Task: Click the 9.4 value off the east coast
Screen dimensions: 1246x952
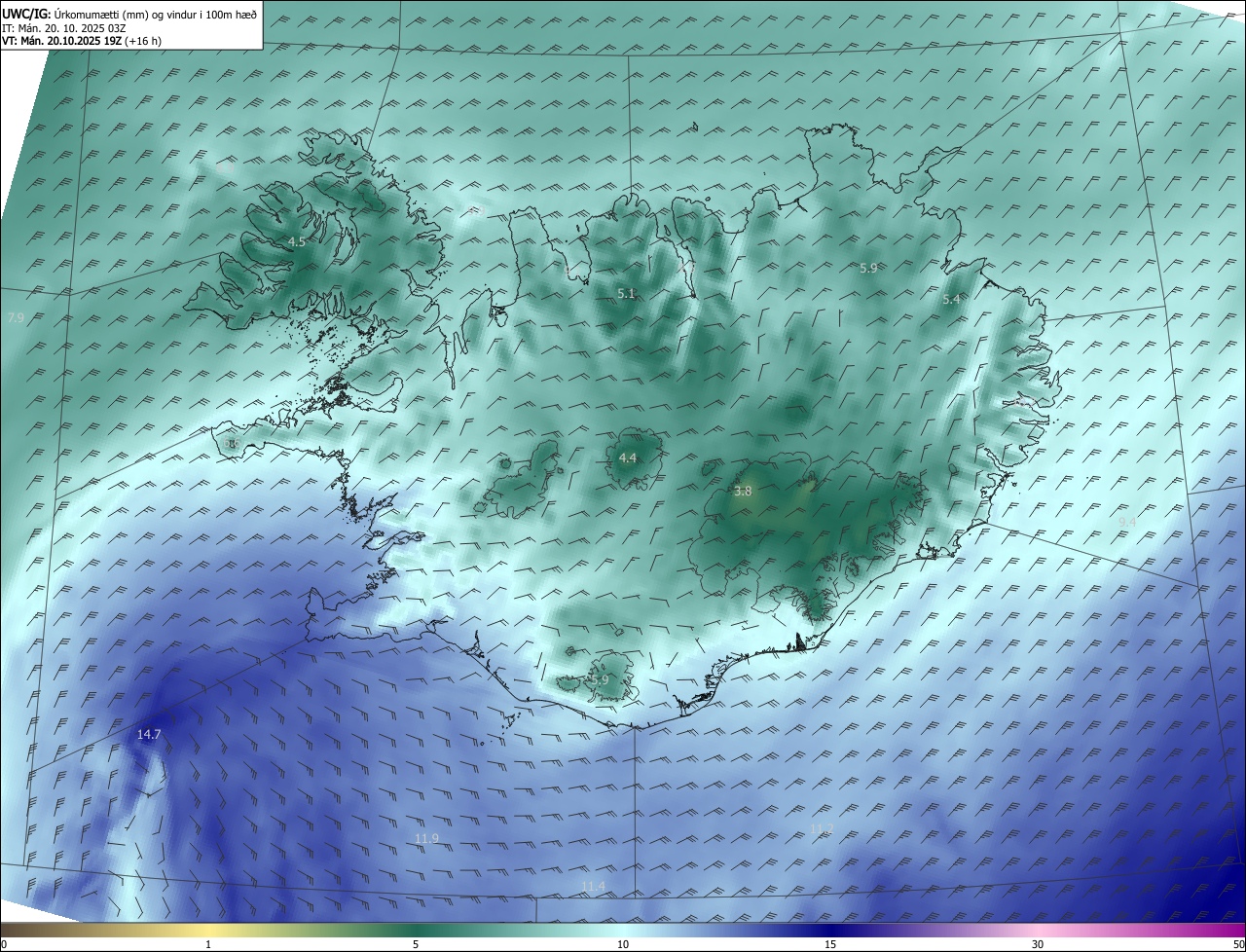Action: point(1127,523)
